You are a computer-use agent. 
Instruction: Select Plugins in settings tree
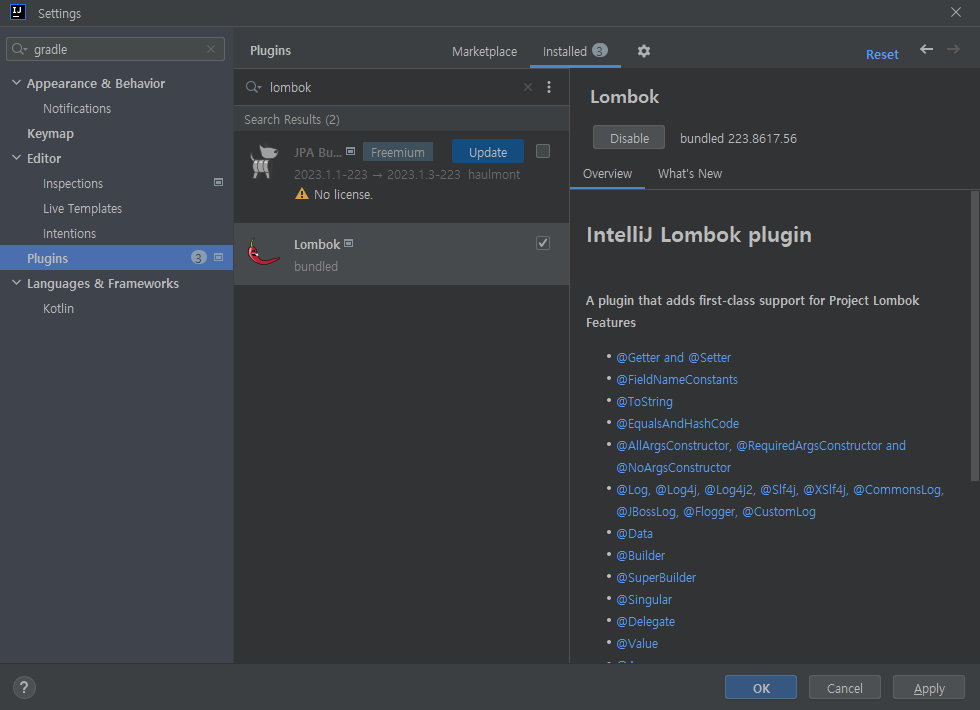tap(116, 258)
